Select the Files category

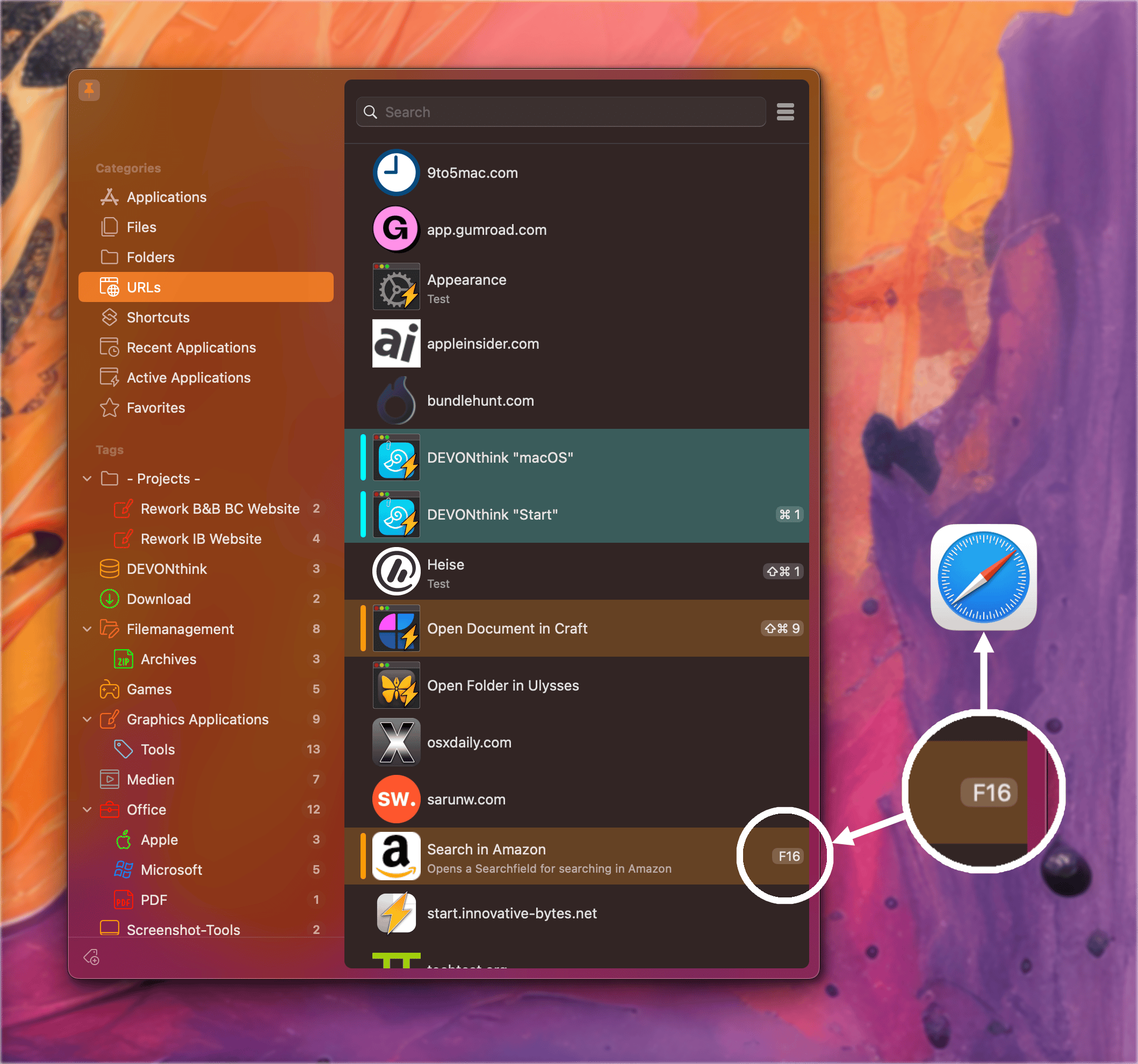click(x=205, y=227)
